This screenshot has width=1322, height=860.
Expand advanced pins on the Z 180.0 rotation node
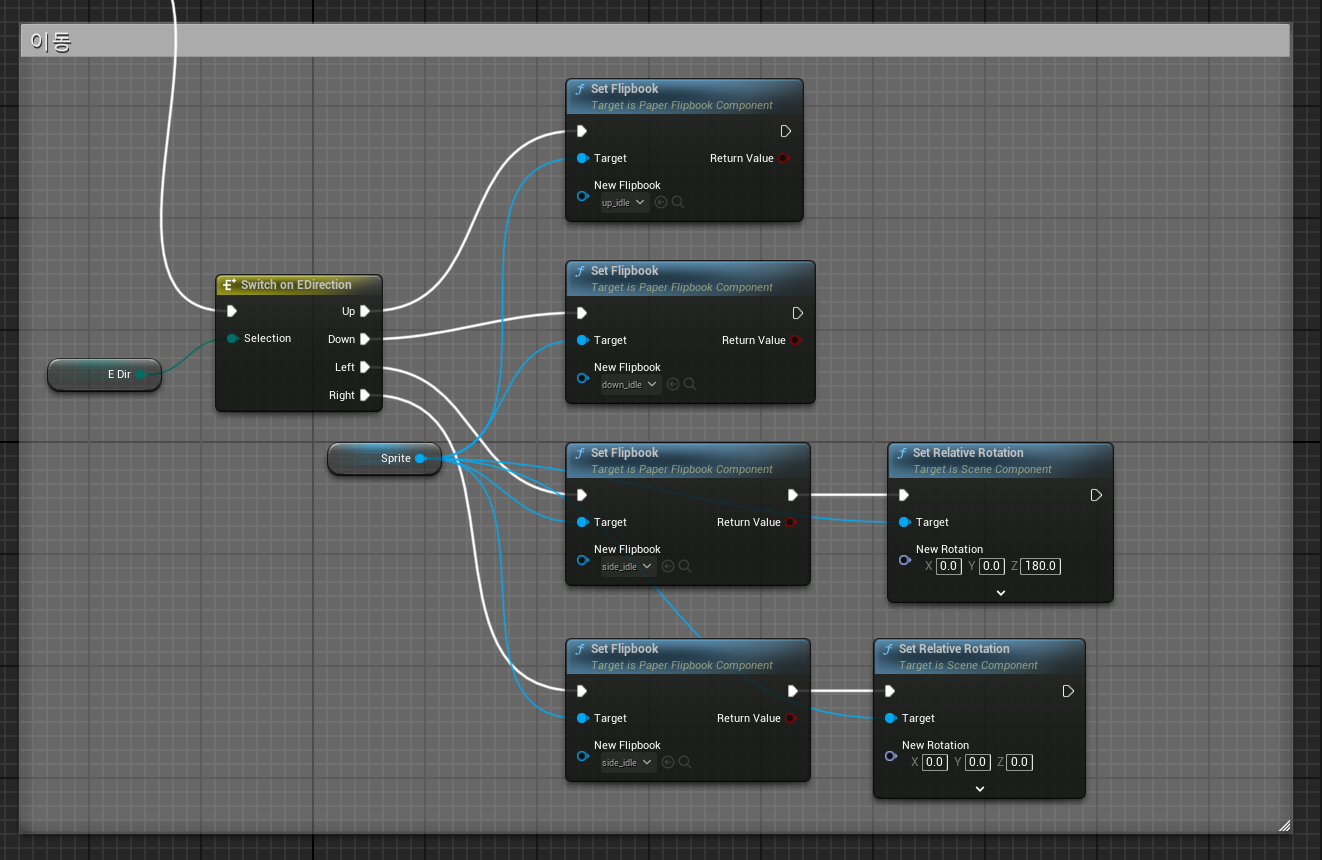[x=1001, y=592]
